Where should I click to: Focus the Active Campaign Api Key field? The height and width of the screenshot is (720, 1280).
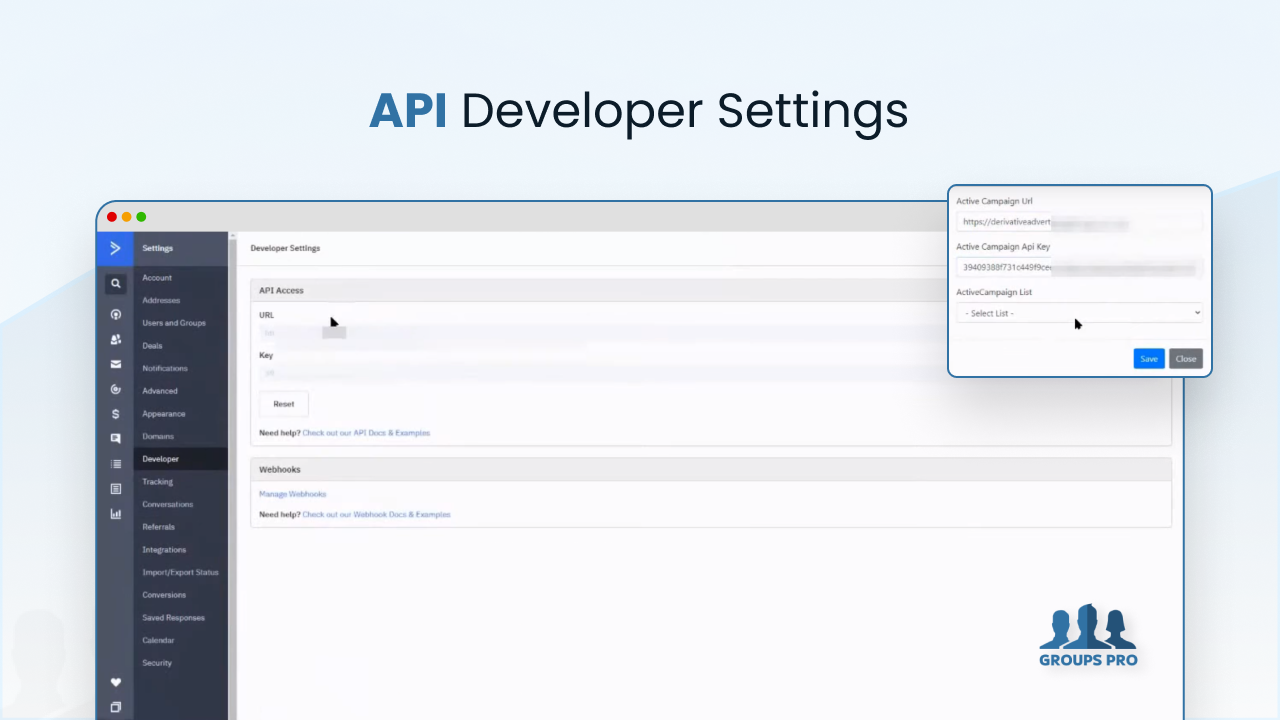[x=1079, y=268]
